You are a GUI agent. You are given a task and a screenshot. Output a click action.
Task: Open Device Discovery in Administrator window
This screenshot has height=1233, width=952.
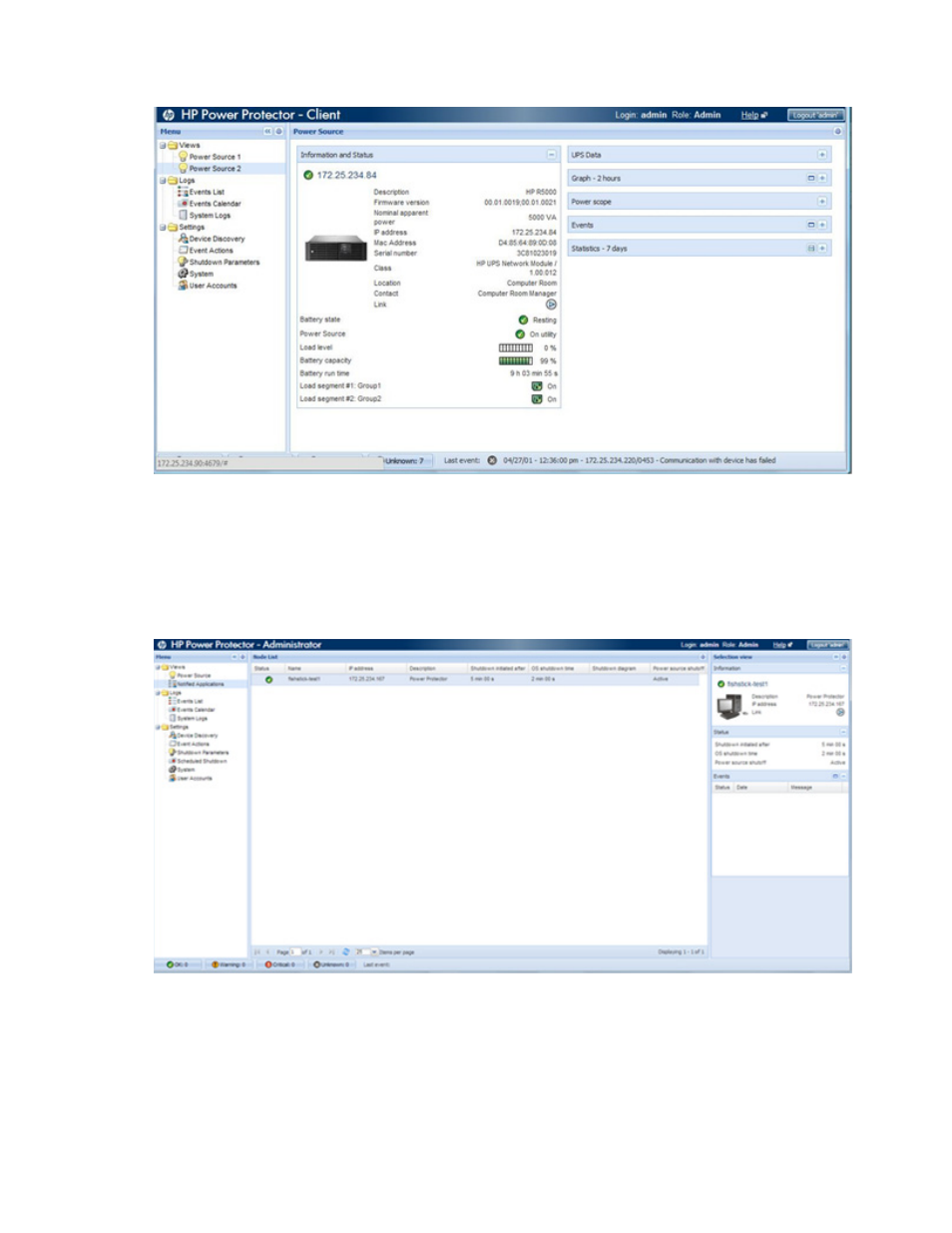point(198,736)
